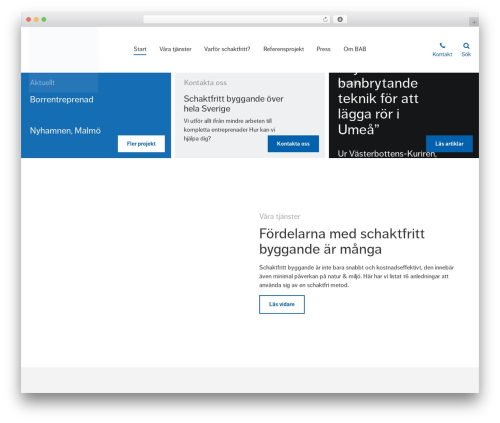Viewport: 500px width, 423px height.
Task: Open Våra tjänster menu item
Action: point(175,49)
